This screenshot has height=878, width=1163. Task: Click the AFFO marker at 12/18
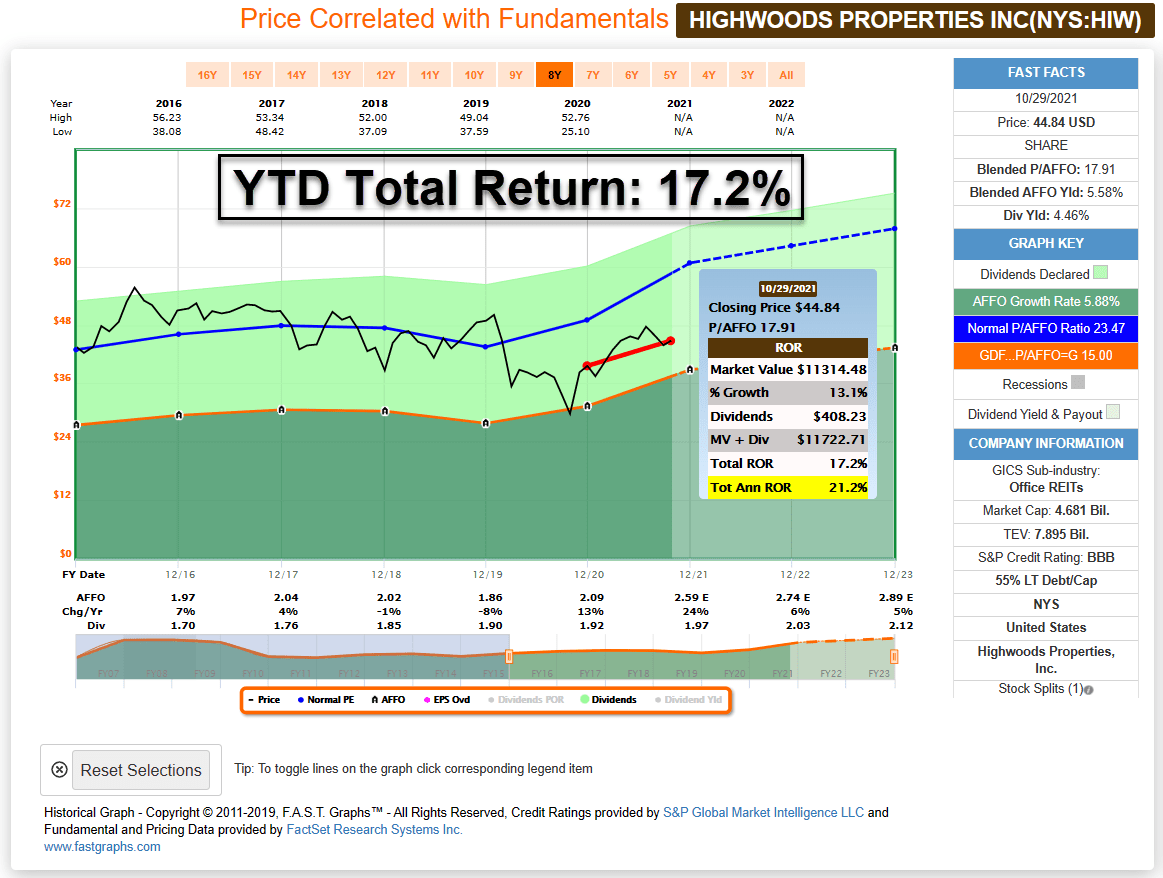[384, 411]
